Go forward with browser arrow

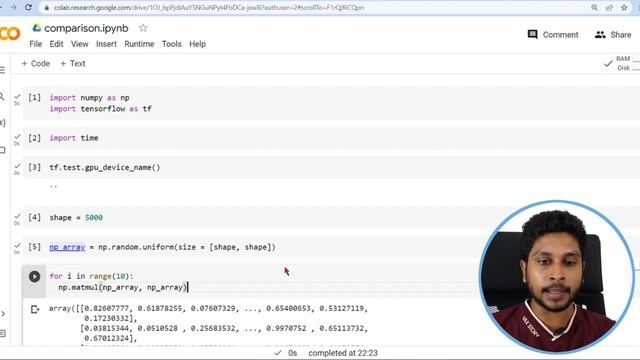tap(13, 7)
